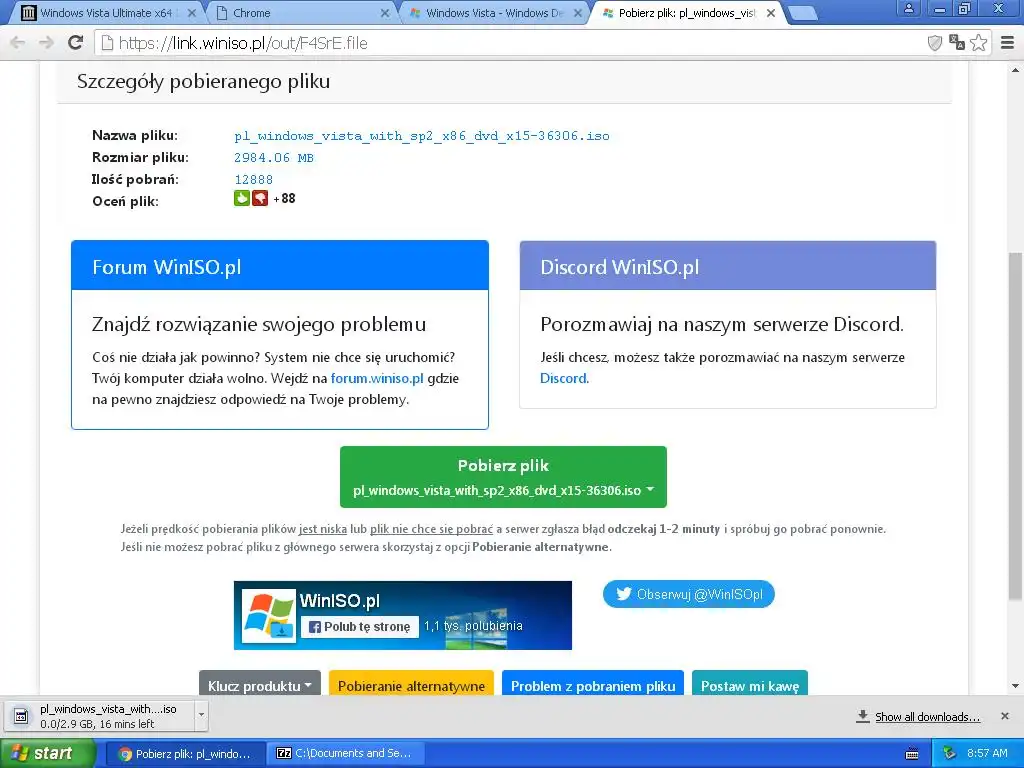Open the Chrome hamburger menu
This screenshot has height=768, width=1024.
pos(1007,43)
